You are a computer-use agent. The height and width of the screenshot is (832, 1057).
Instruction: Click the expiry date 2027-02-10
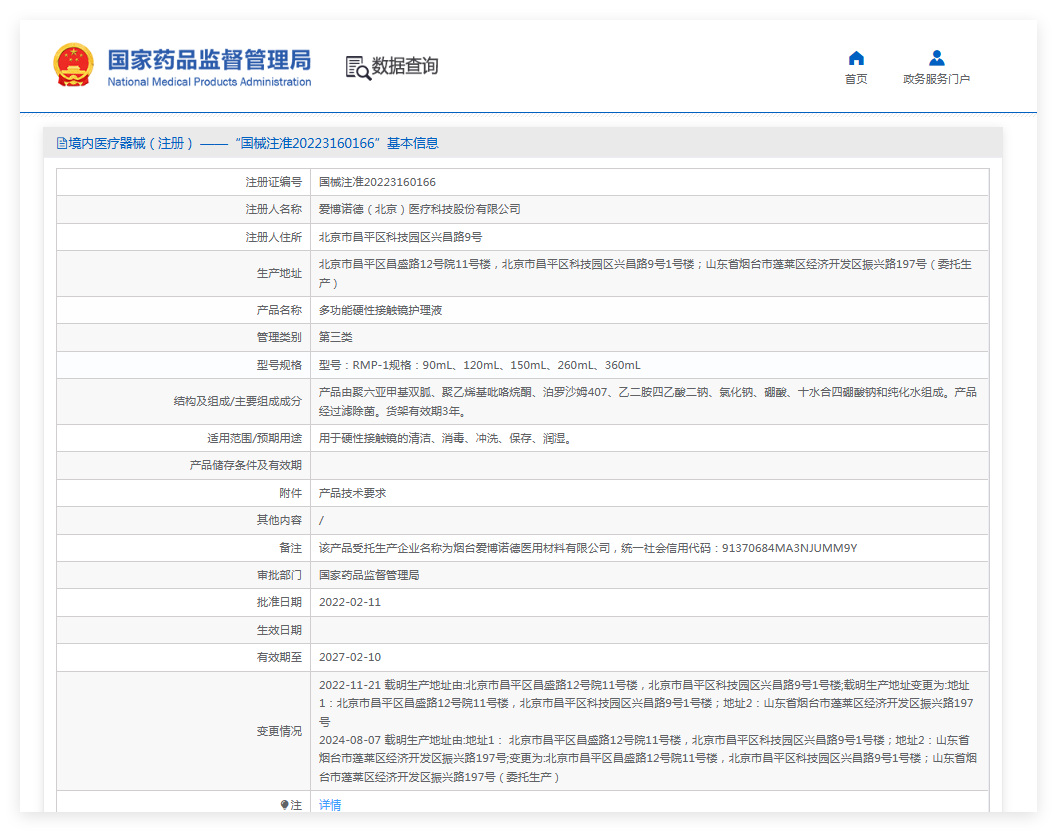click(x=350, y=657)
